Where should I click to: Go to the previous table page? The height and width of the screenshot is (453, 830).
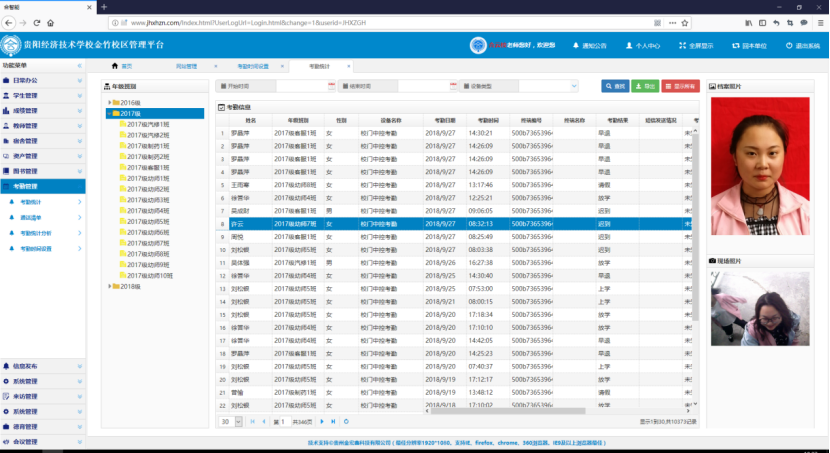[x=264, y=422]
